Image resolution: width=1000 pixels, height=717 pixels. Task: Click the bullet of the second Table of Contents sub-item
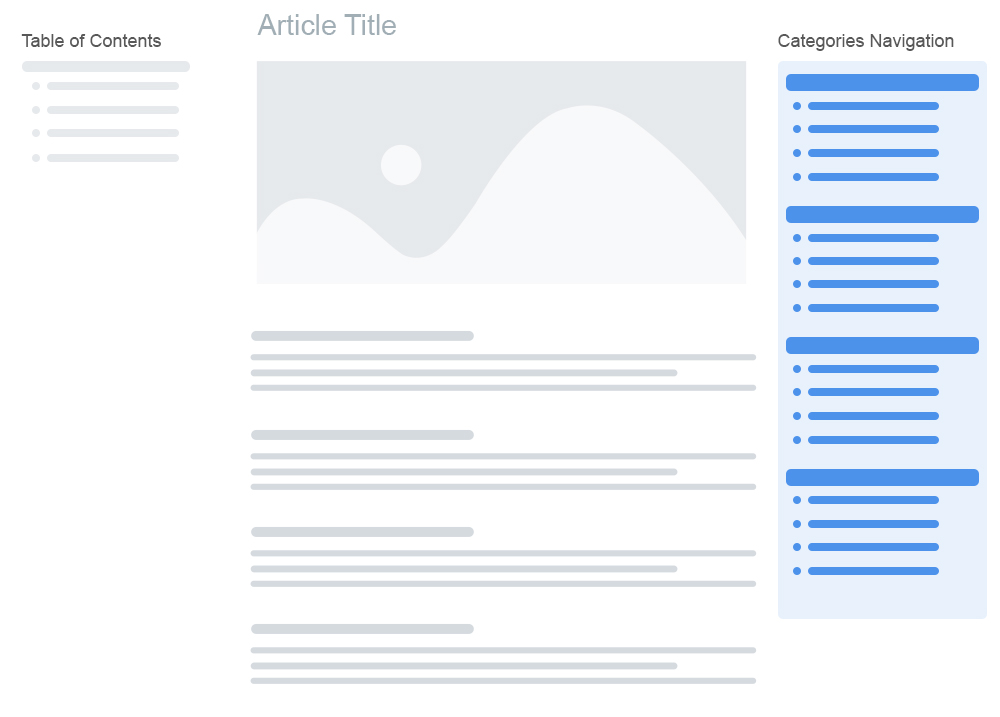[x=36, y=110]
